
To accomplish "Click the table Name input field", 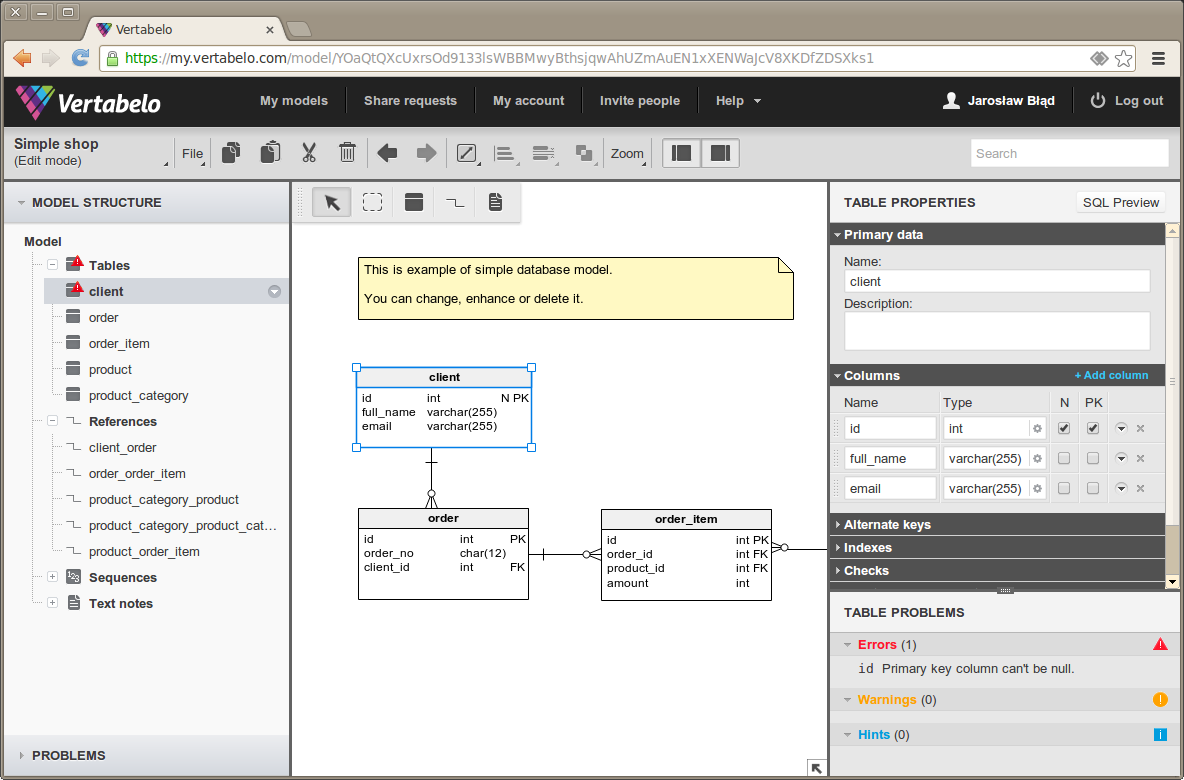I will click(996, 281).
